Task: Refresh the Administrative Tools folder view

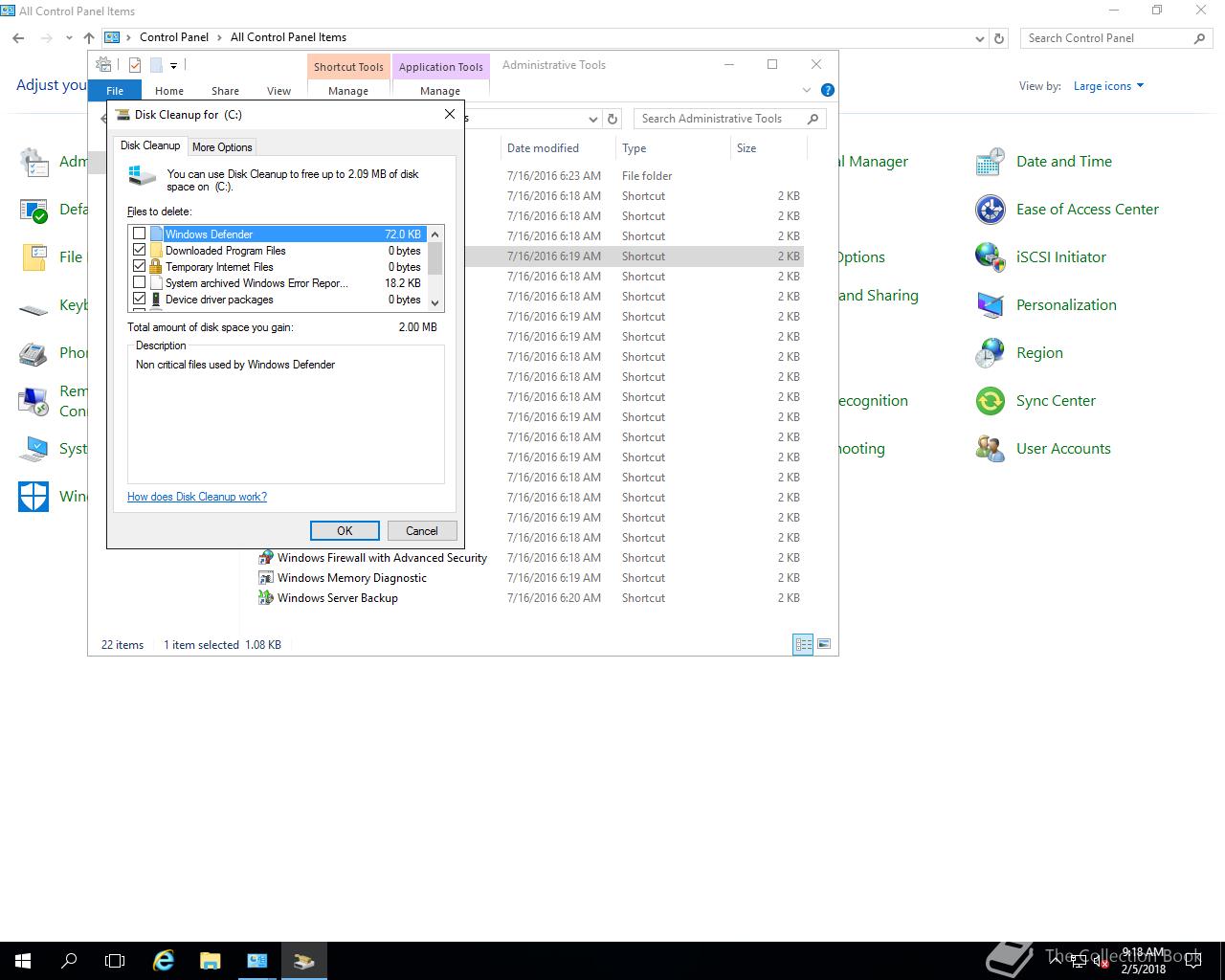Action: [613, 119]
